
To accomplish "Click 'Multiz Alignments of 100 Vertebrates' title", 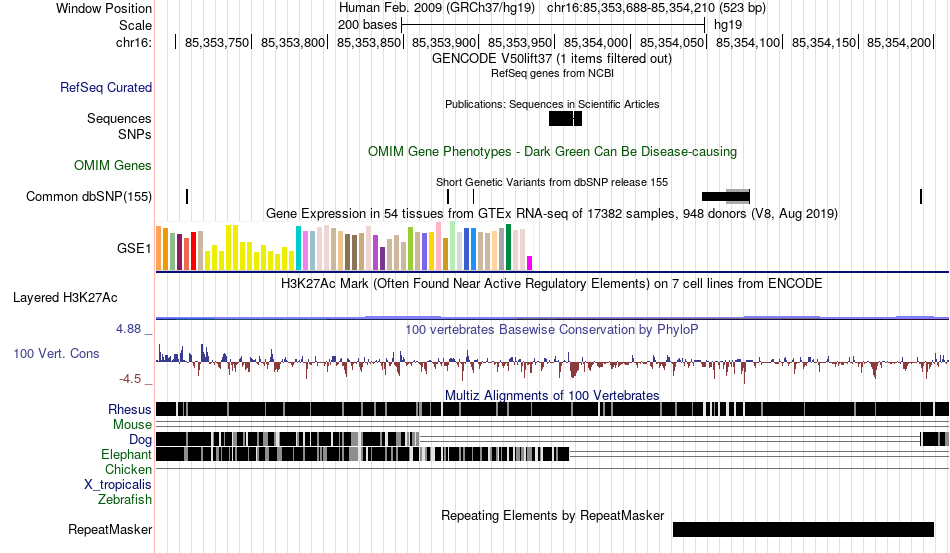I will [x=552, y=395].
